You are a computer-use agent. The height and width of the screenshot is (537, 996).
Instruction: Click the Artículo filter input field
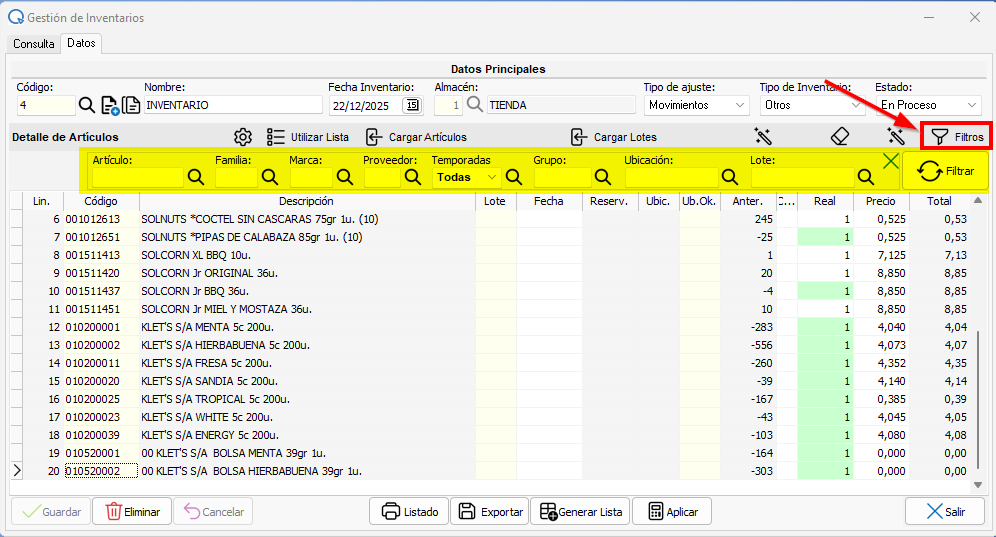138,177
